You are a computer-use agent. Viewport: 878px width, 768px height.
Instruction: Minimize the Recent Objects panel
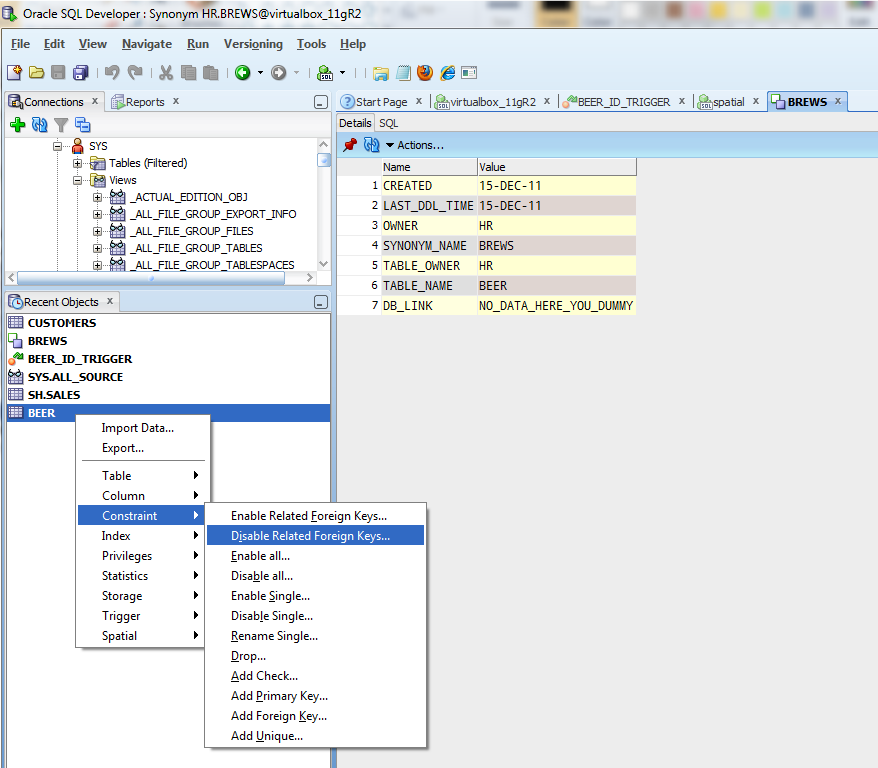[320, 302]
